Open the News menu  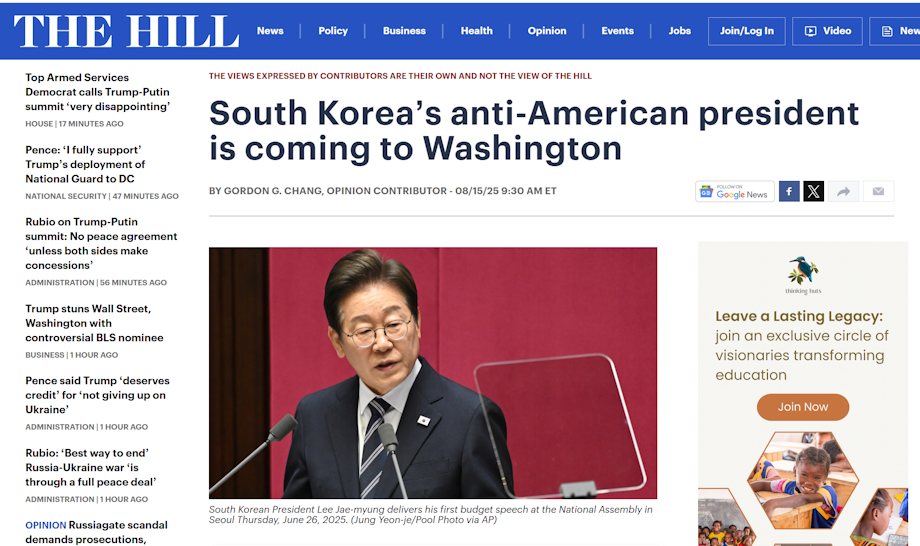pyautogui.click(x=270, y=31)
